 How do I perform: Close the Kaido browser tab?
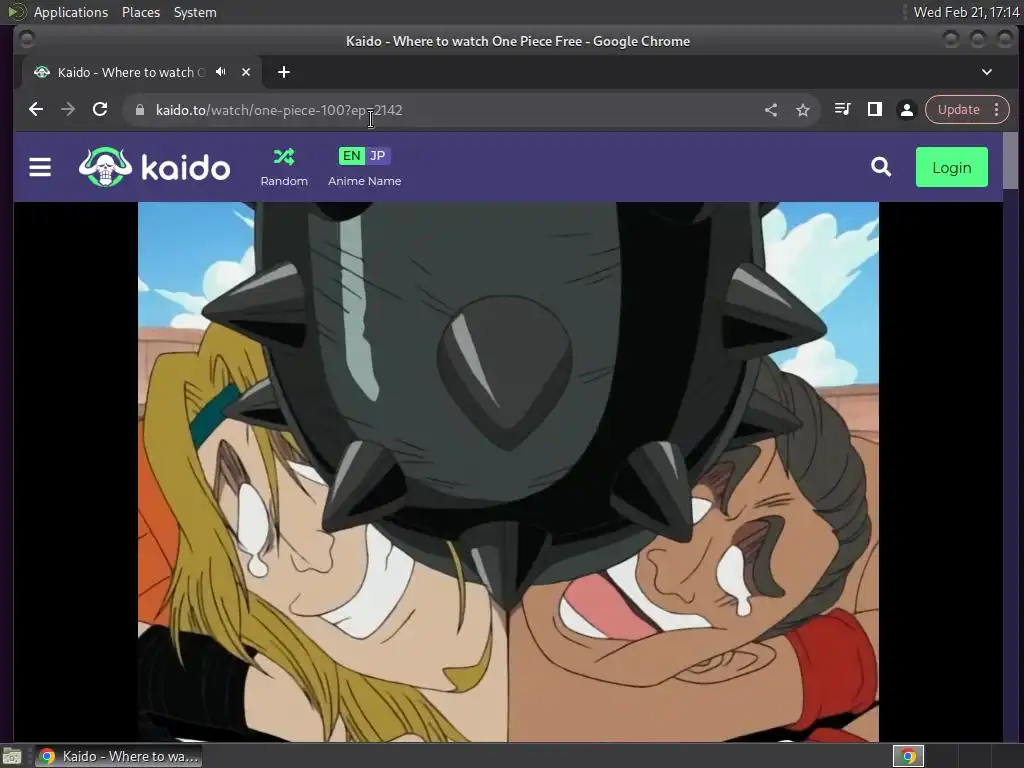point(246,72)
